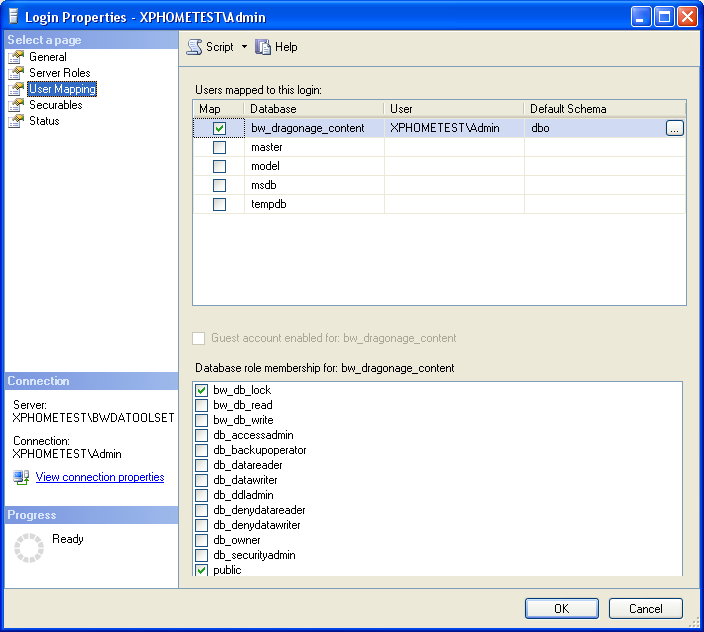704x632 pixels.
Task: Check the db_owner role membership
Action: [x=202, y=540]
